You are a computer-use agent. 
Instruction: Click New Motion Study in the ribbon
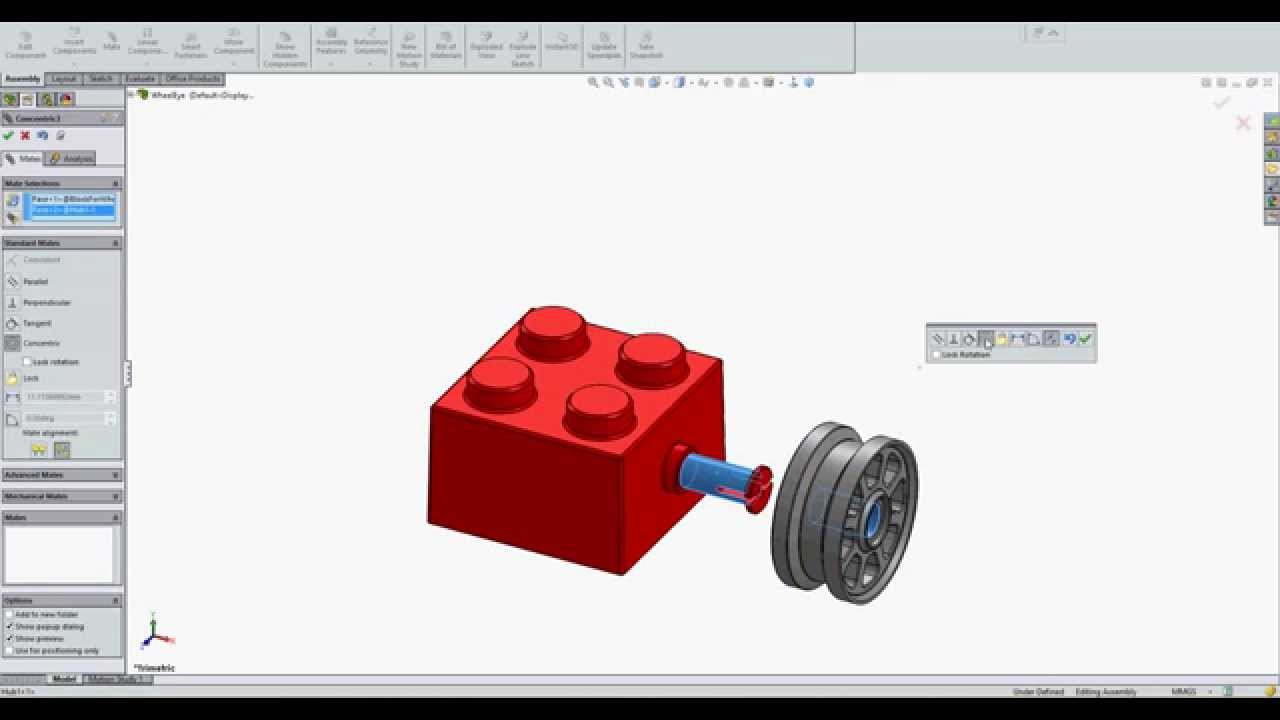pyautogui.click(x=409, y=50)
